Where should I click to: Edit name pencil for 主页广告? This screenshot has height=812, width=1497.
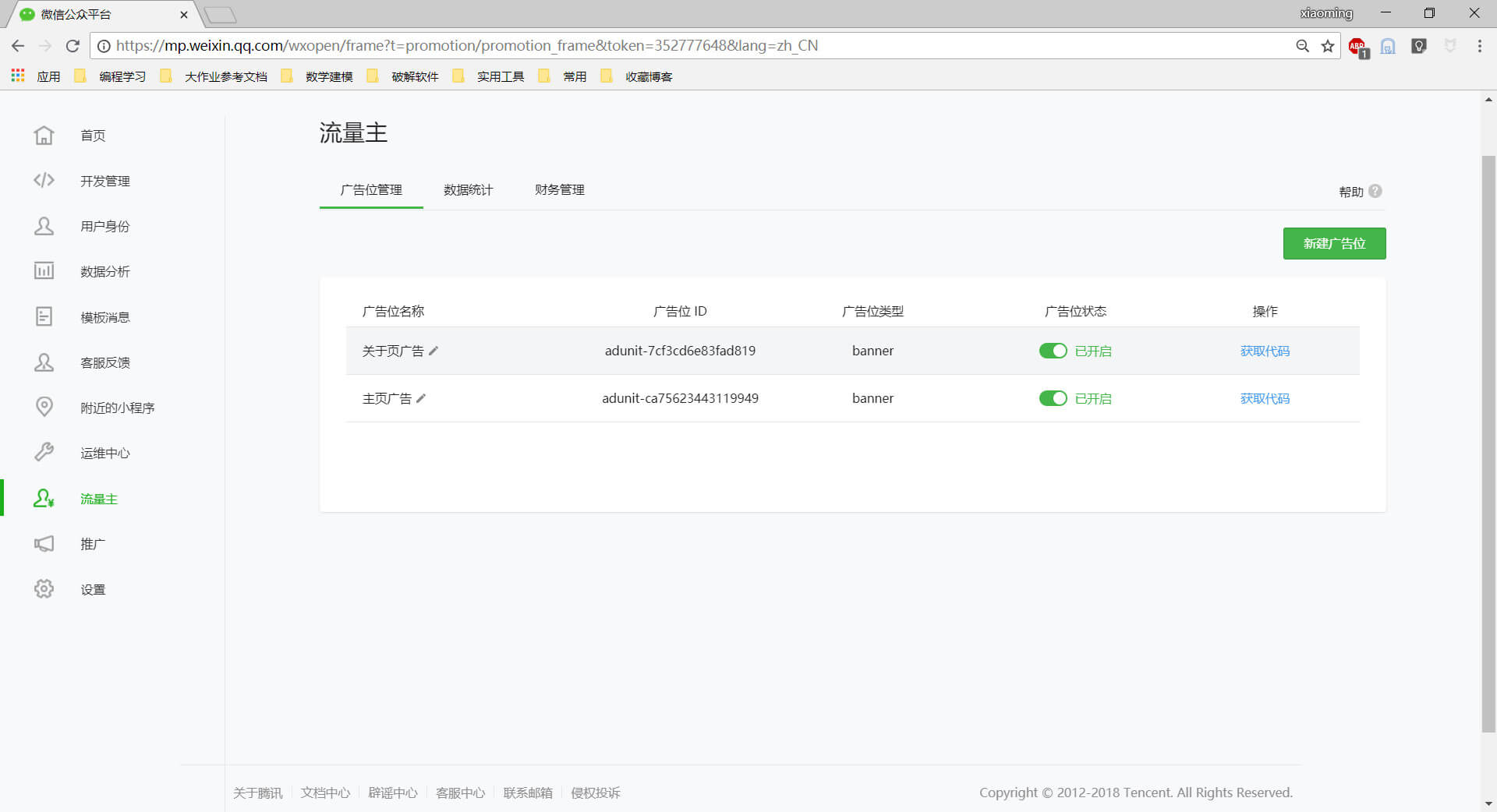click(421, 398)
